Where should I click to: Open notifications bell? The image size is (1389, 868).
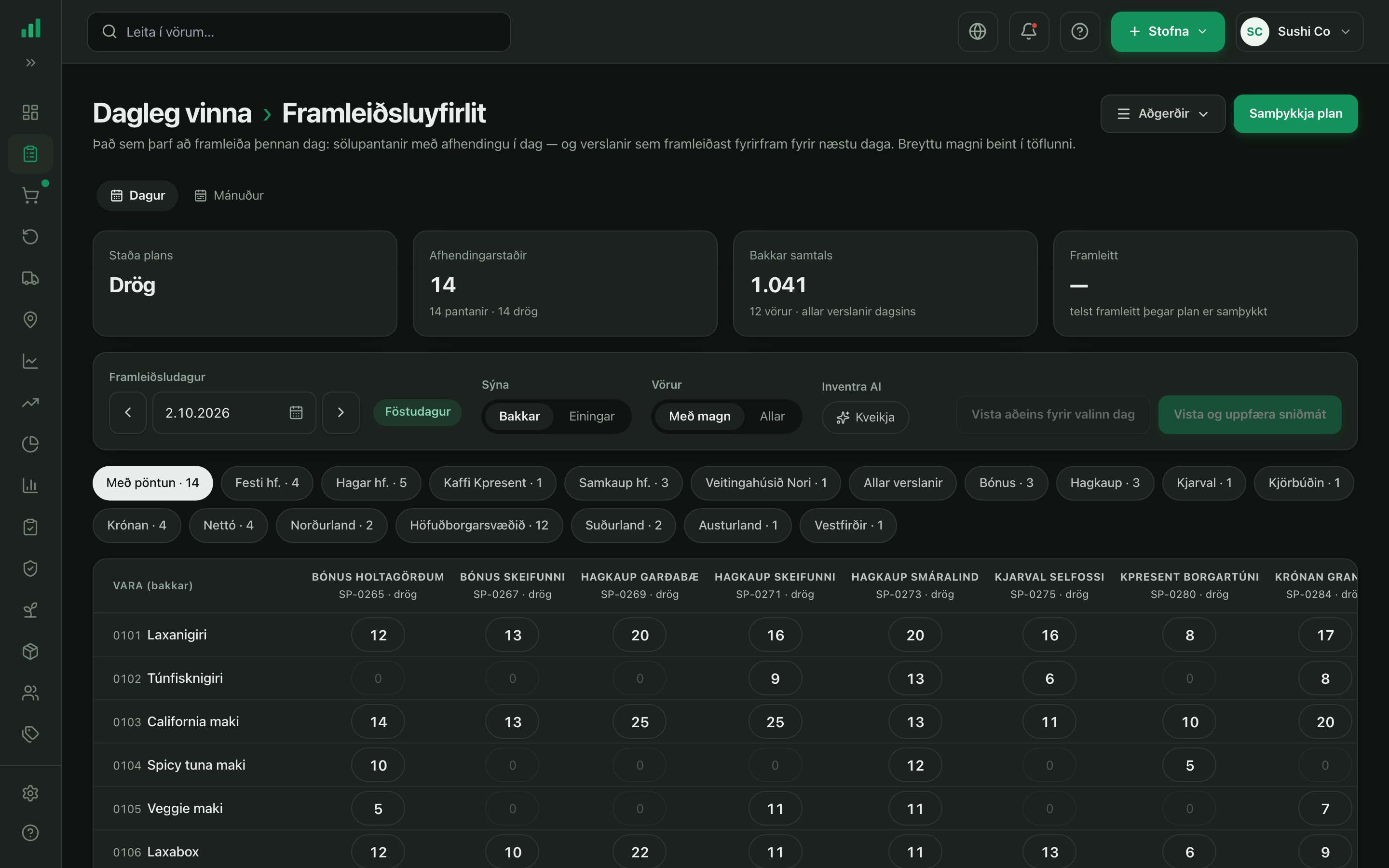pos(1029,31)
